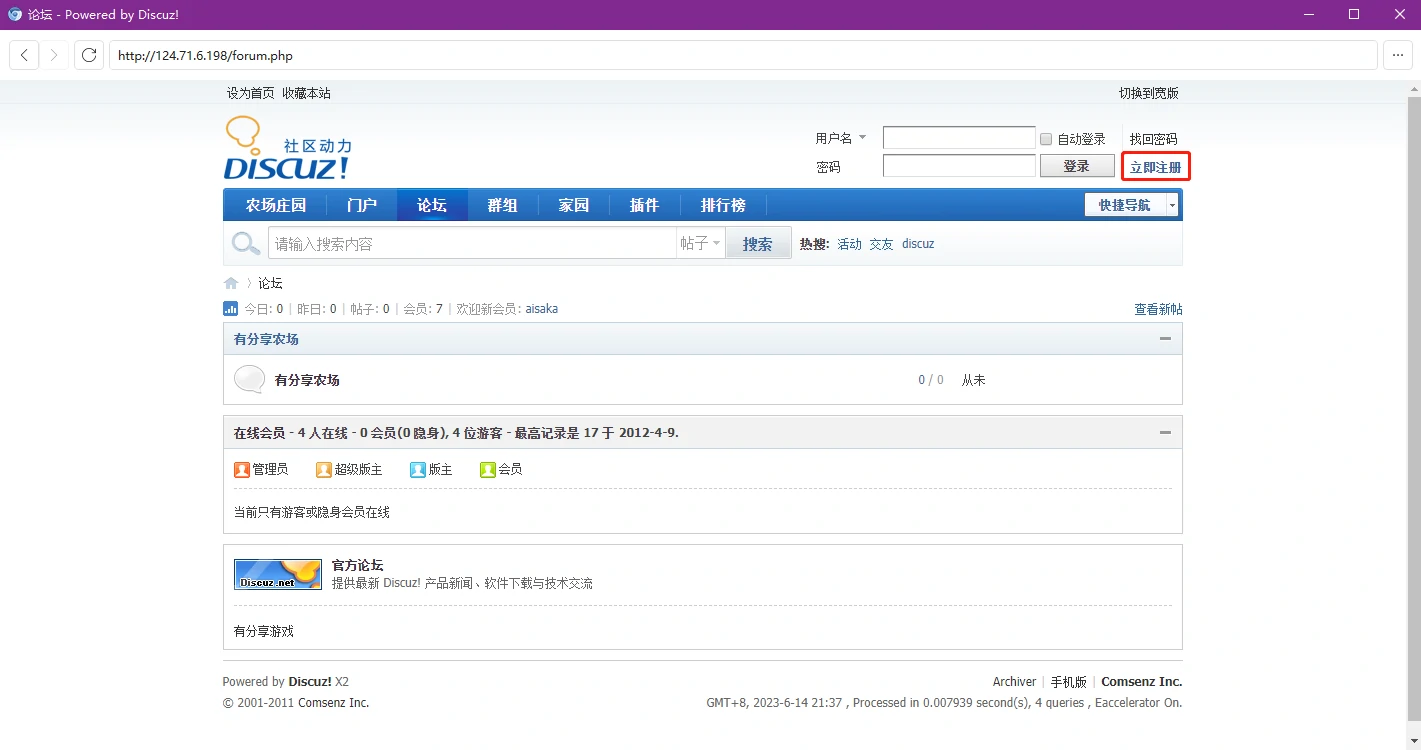The height and width of the screenshot is (750, 1421).
Task: Click the magnifier search icon
Action: 245,243
